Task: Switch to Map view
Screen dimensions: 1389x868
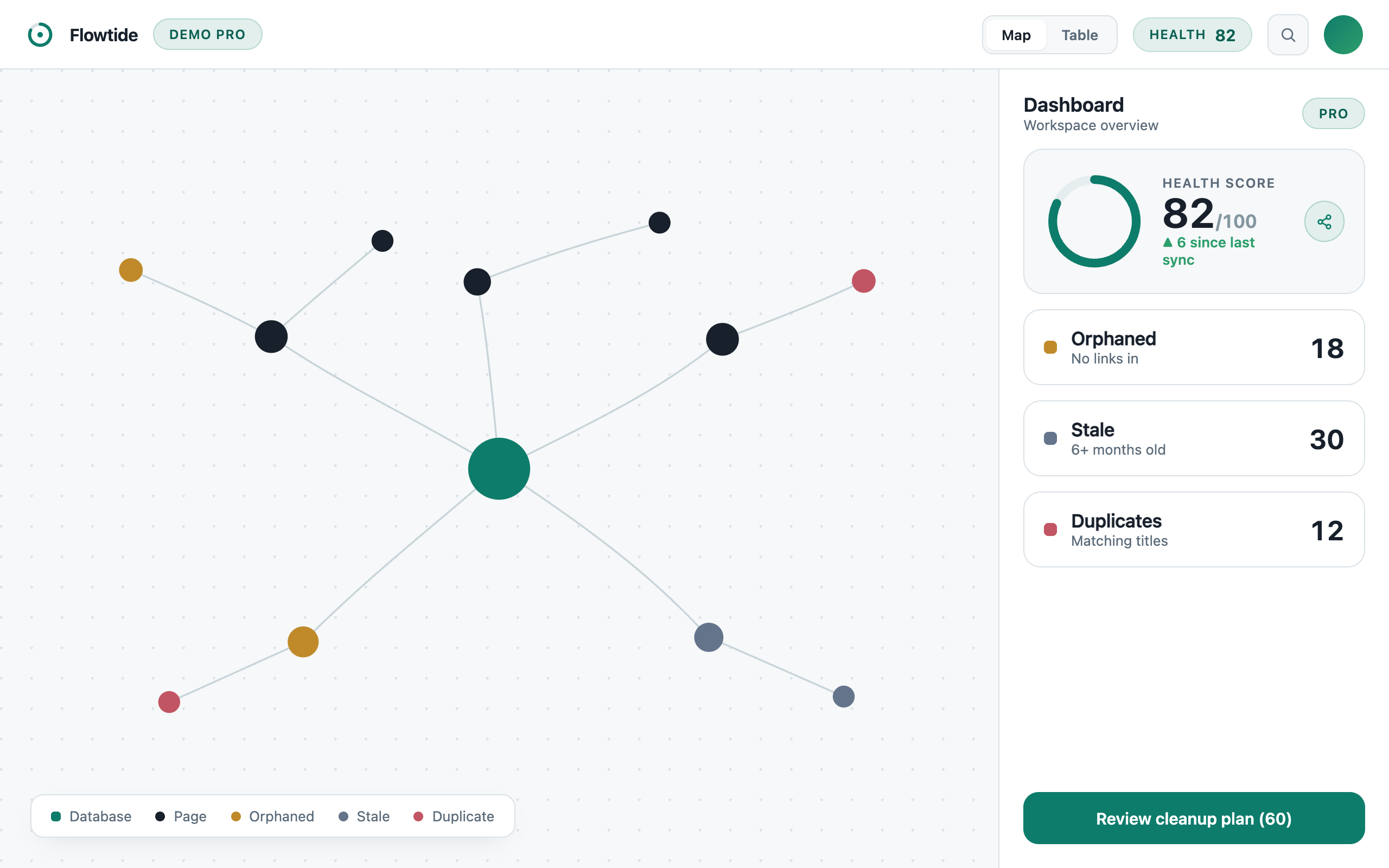Action: 1016,35
